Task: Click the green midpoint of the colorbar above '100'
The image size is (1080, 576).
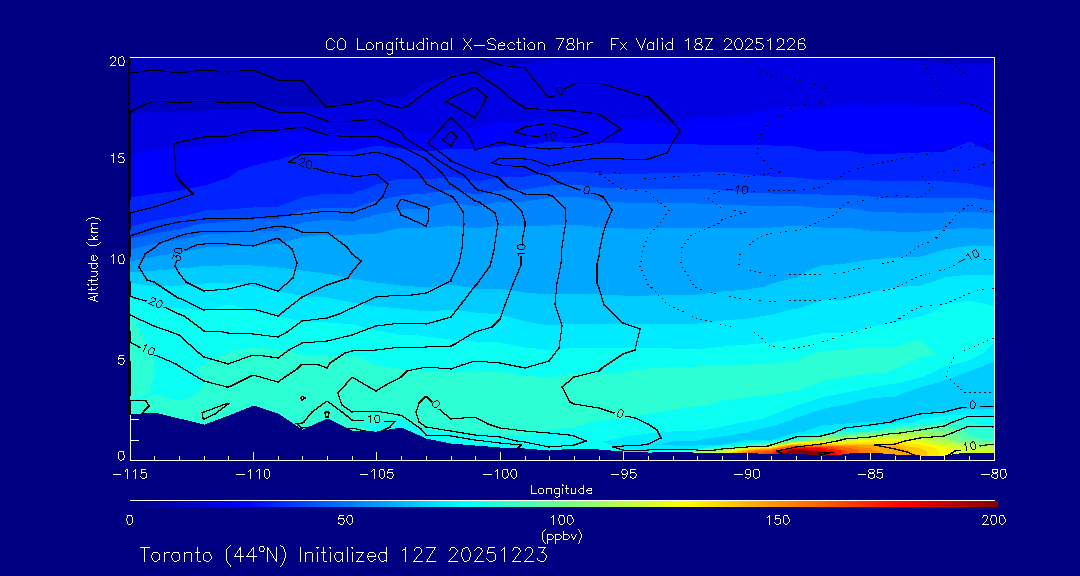Action: [563, 504]
